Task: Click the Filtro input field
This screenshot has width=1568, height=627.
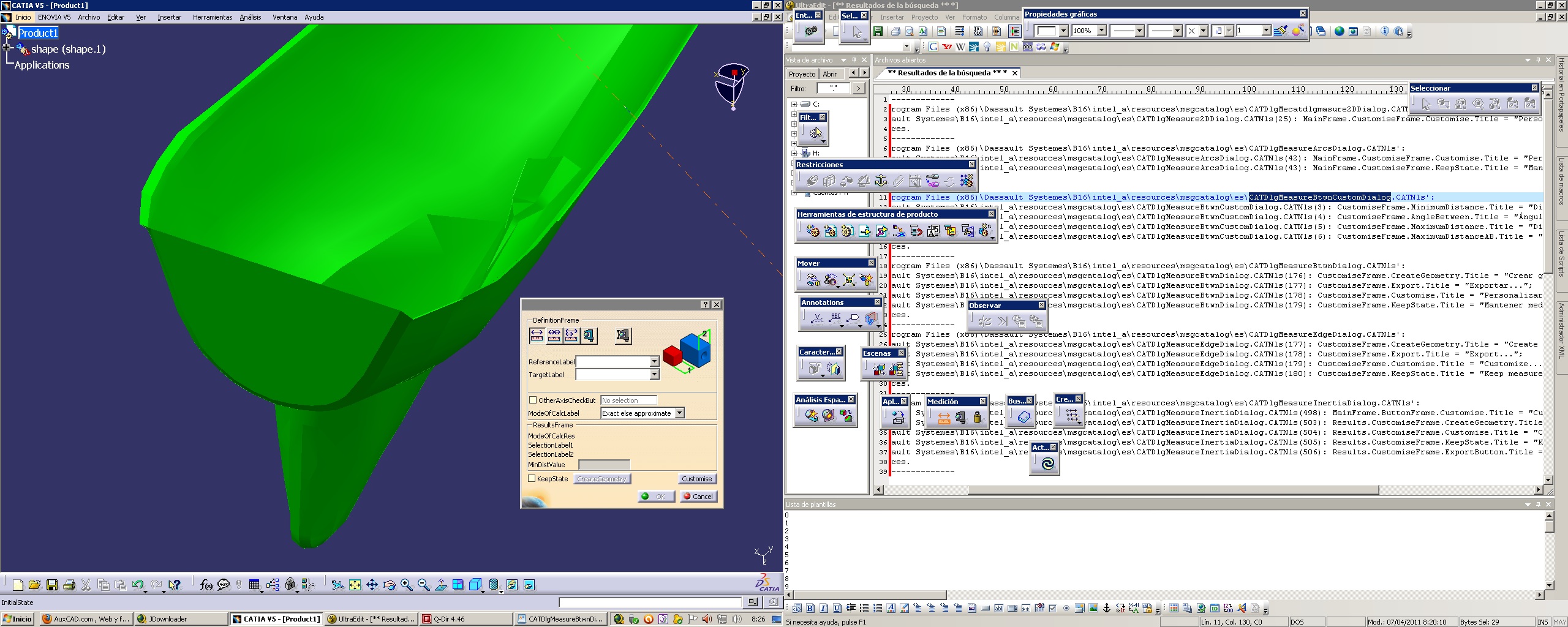Action: coord(832,88)
